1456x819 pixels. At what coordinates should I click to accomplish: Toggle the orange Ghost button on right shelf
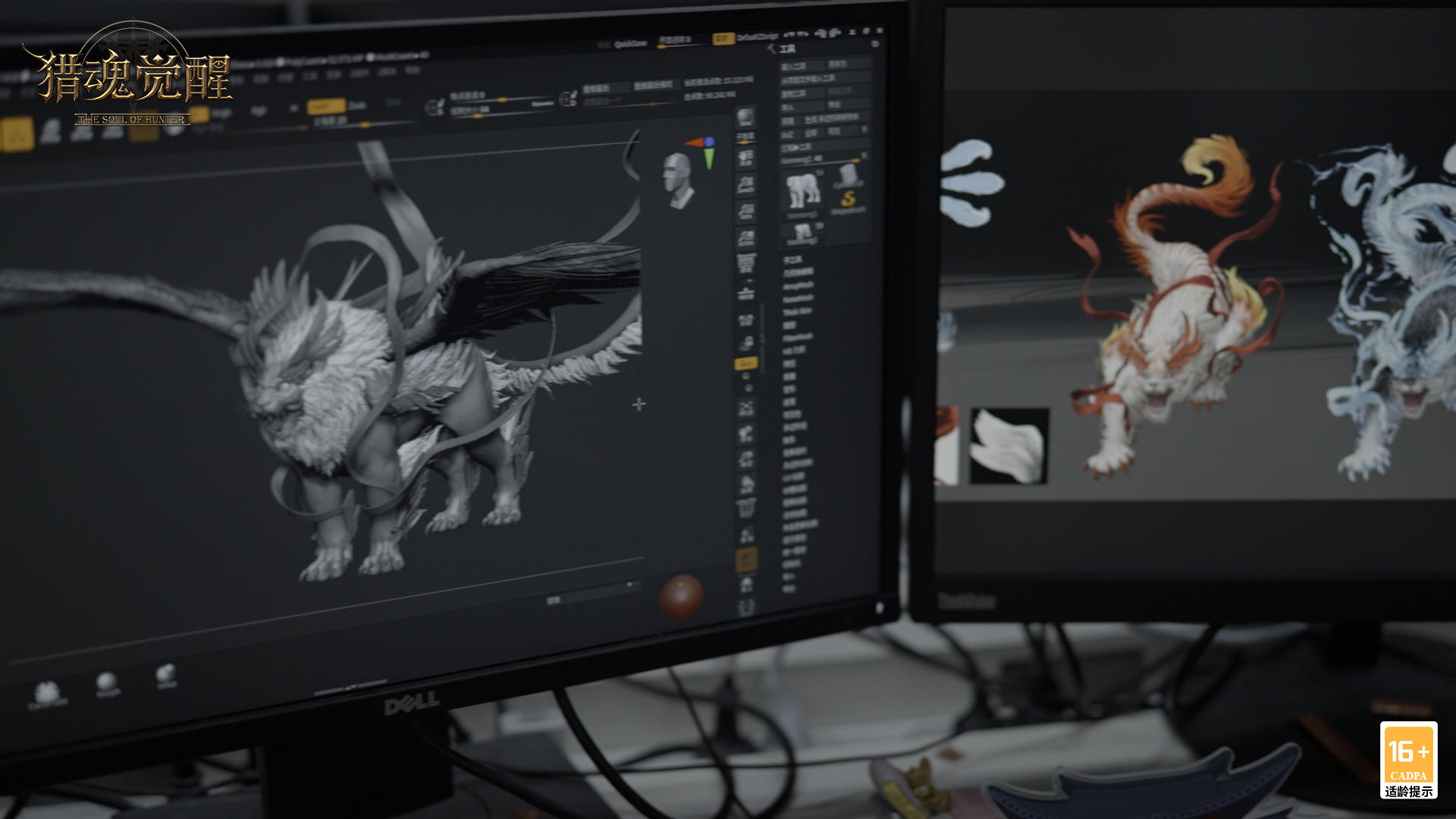747,560
